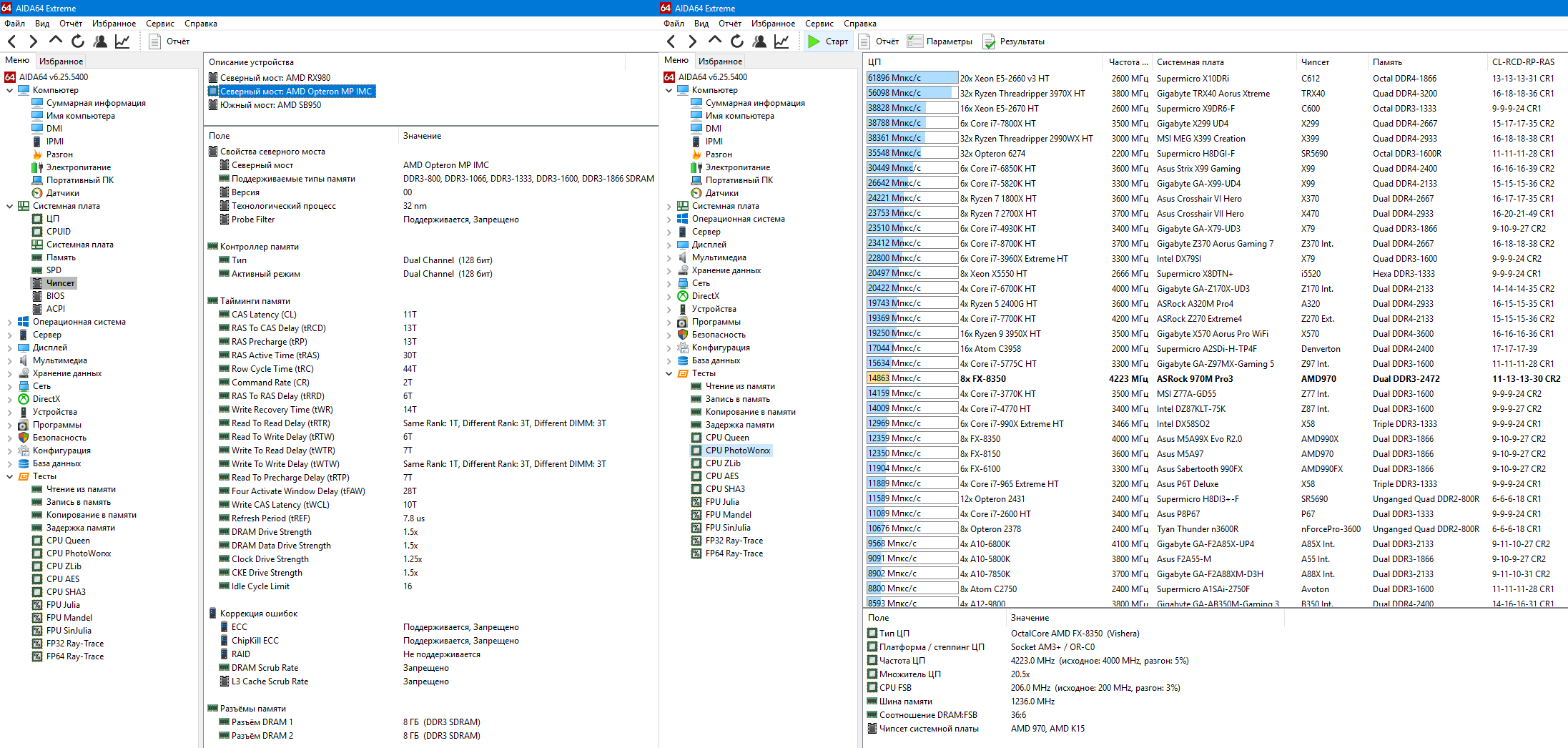The height and width of the screenshot is (748, 1568).
Task: Click the user icon in left window toolbar
Action: [100, 41]
